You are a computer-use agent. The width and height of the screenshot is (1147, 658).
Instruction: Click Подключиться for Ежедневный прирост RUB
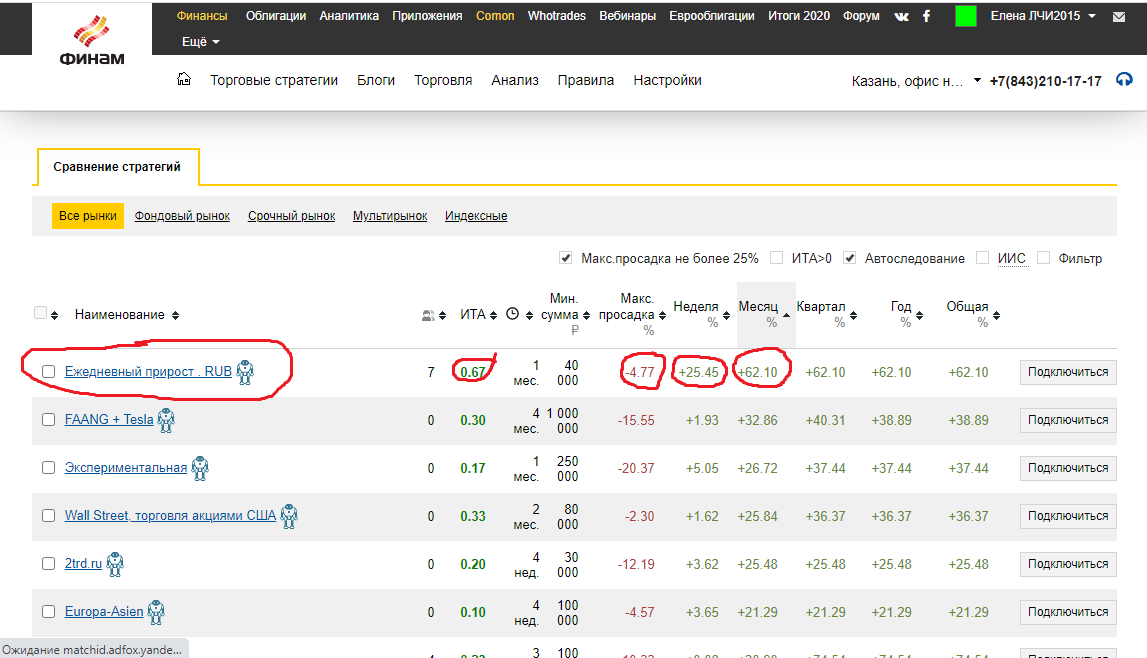(1068, 372)
